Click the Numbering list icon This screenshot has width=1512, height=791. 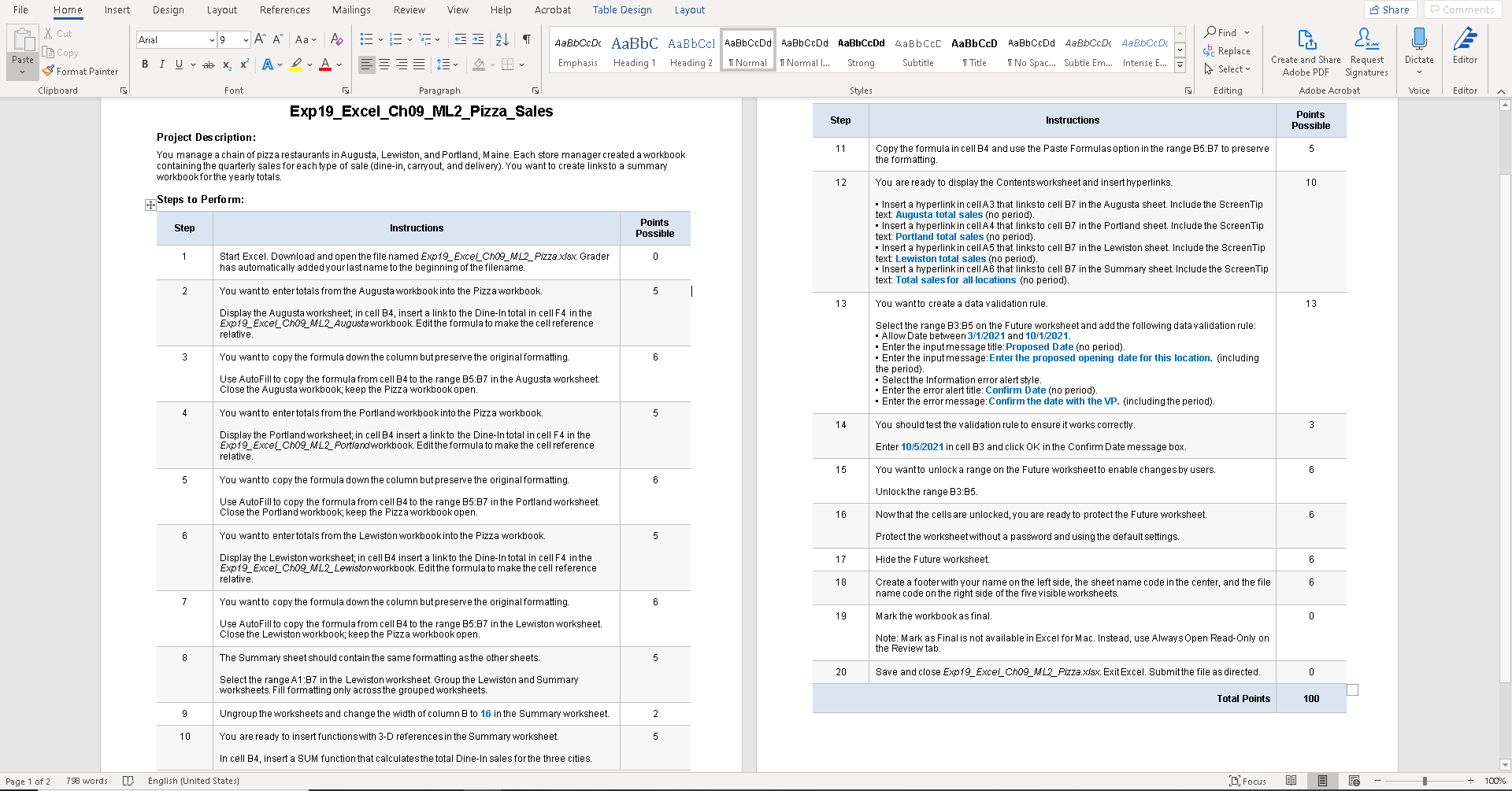(395, 39)
